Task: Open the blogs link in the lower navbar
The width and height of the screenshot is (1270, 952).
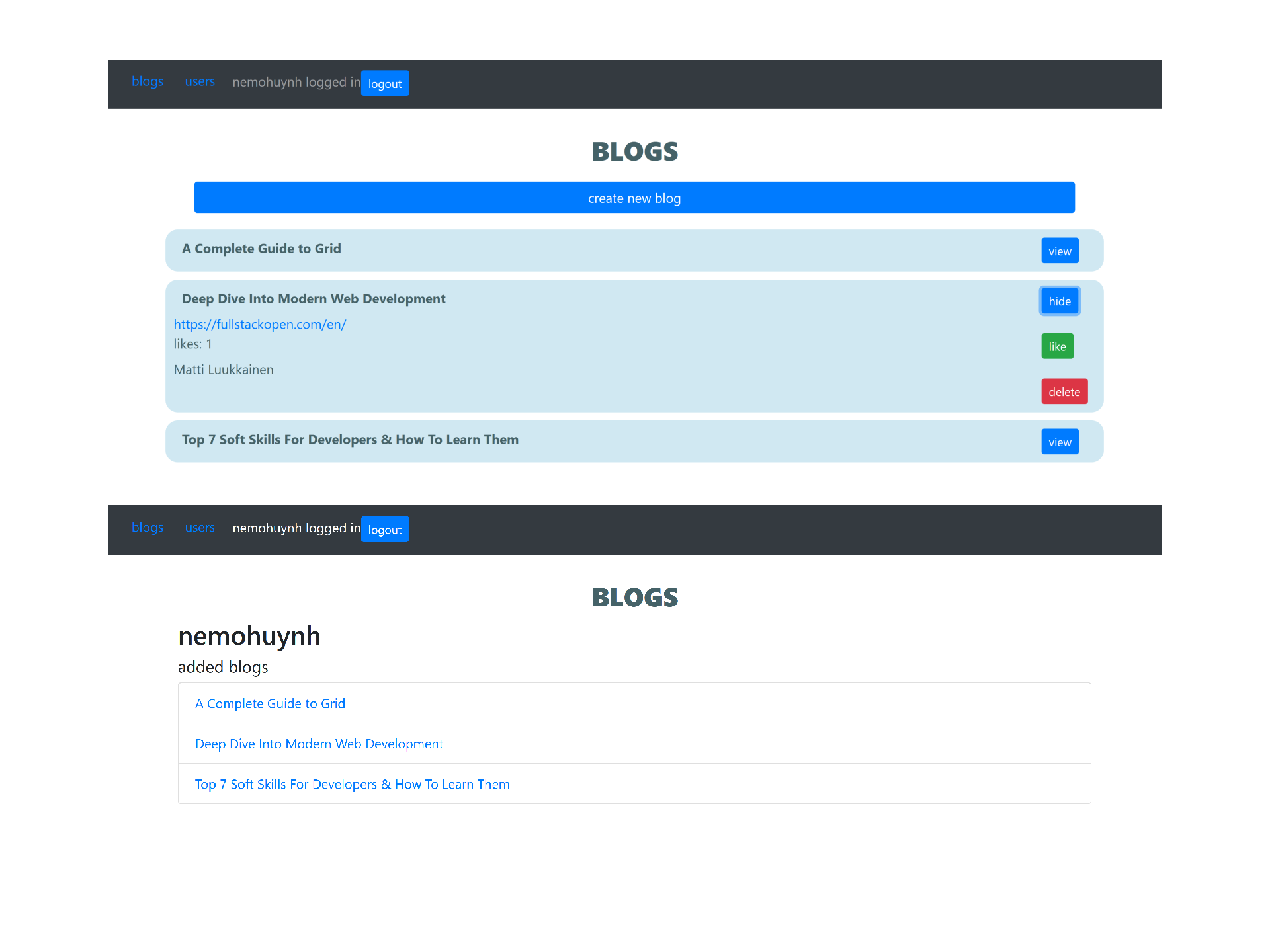Action: pos(148,528)
